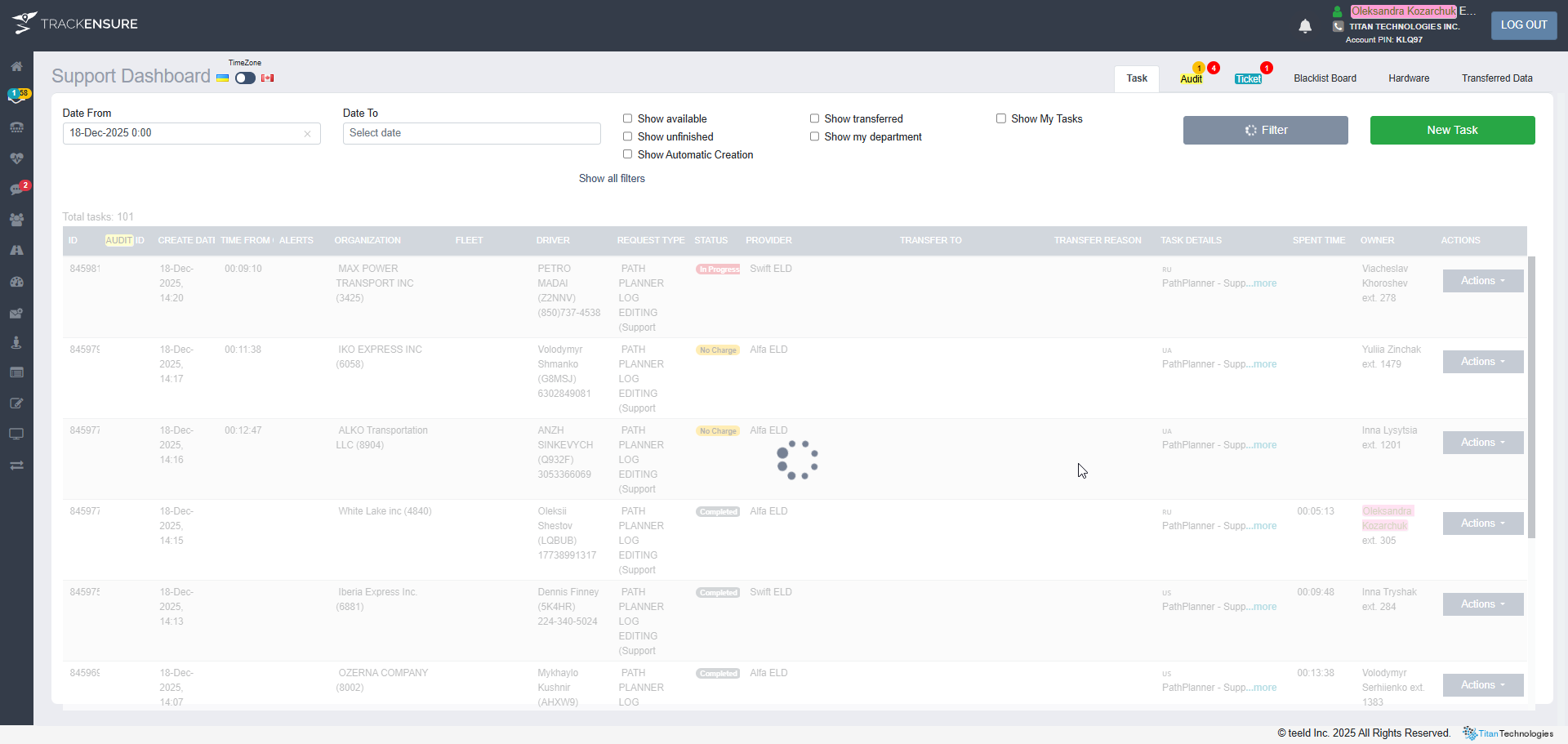This screenshot has height=744, width=1568.
Task: Open Actions dropdown for White Lake inc task
Action: (1483, 523)
